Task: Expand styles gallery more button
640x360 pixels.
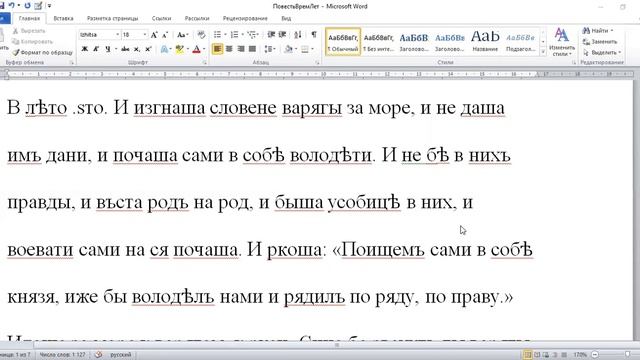Action: (543, 52)
